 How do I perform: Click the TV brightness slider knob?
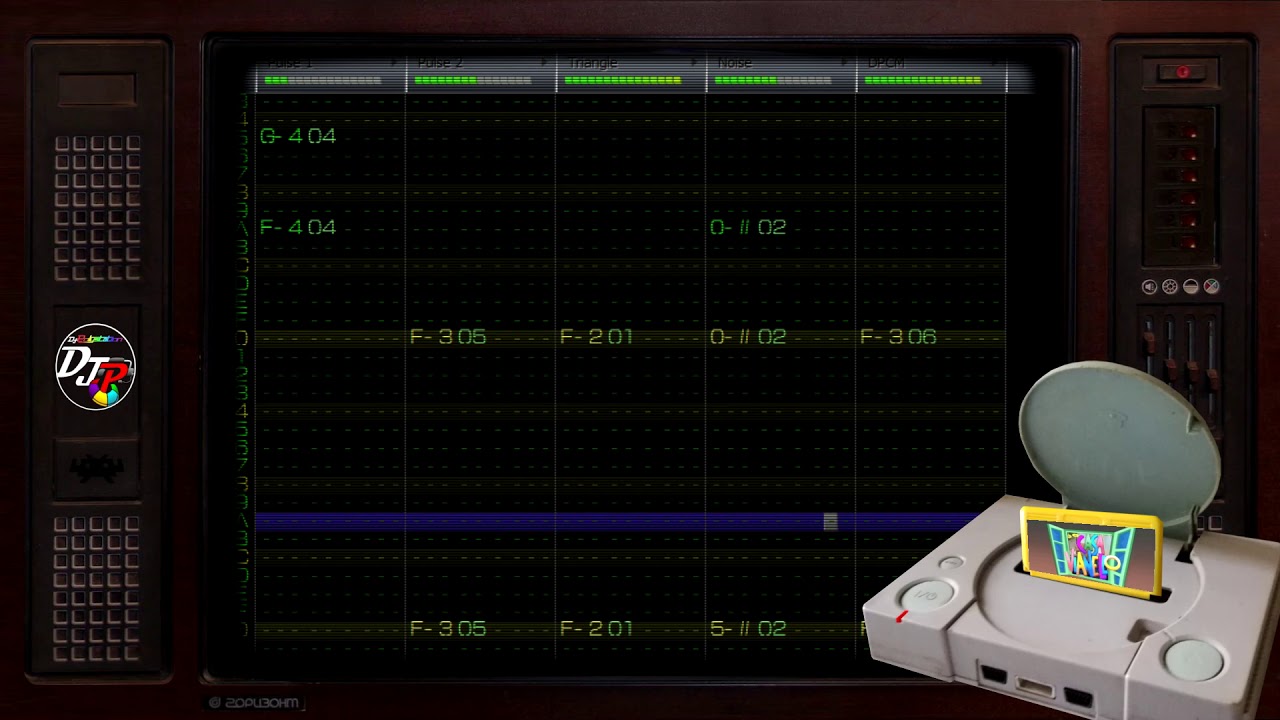tap(1171, 368)
